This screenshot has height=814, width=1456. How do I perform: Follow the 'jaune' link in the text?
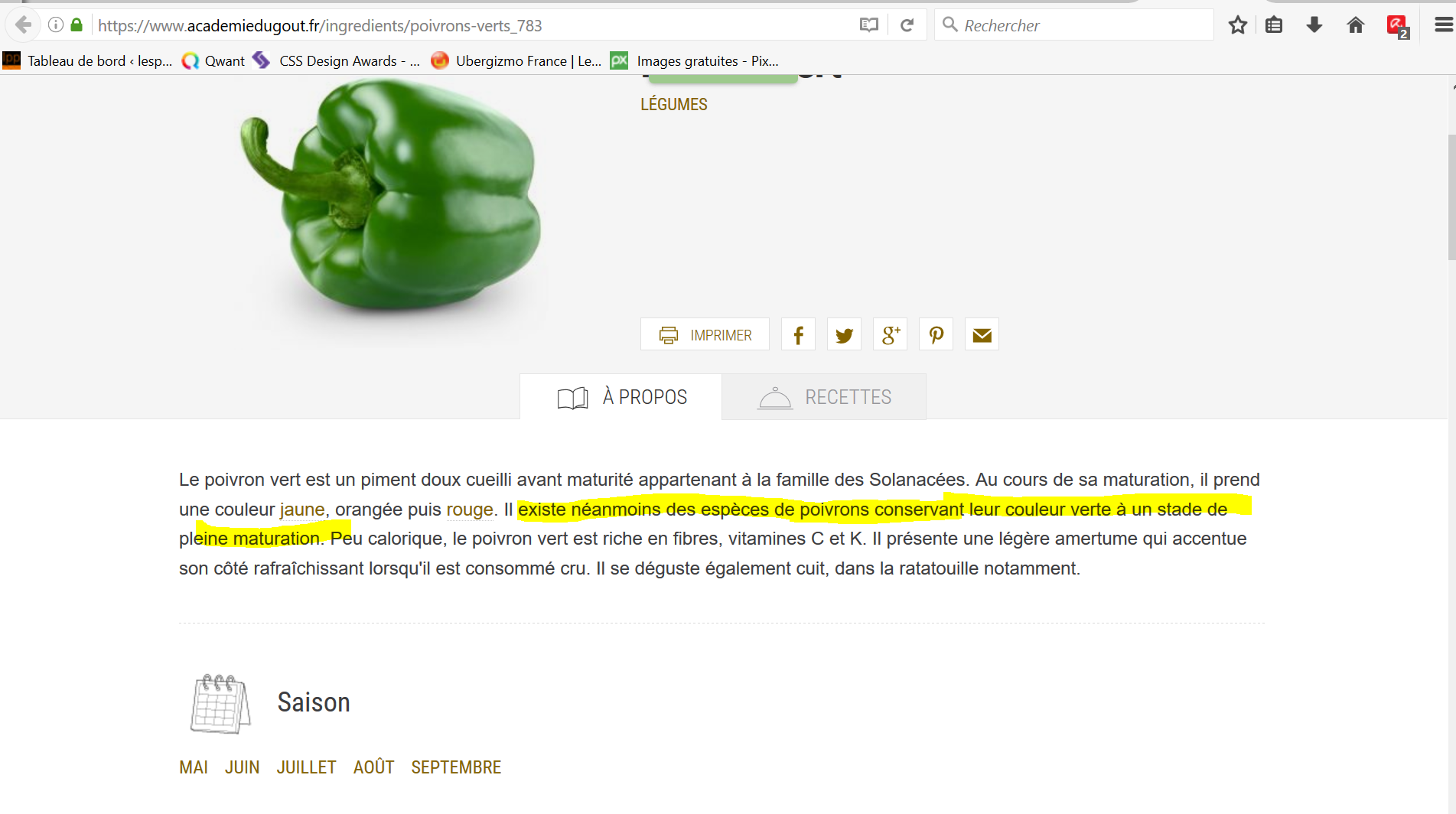coord(302,510)
